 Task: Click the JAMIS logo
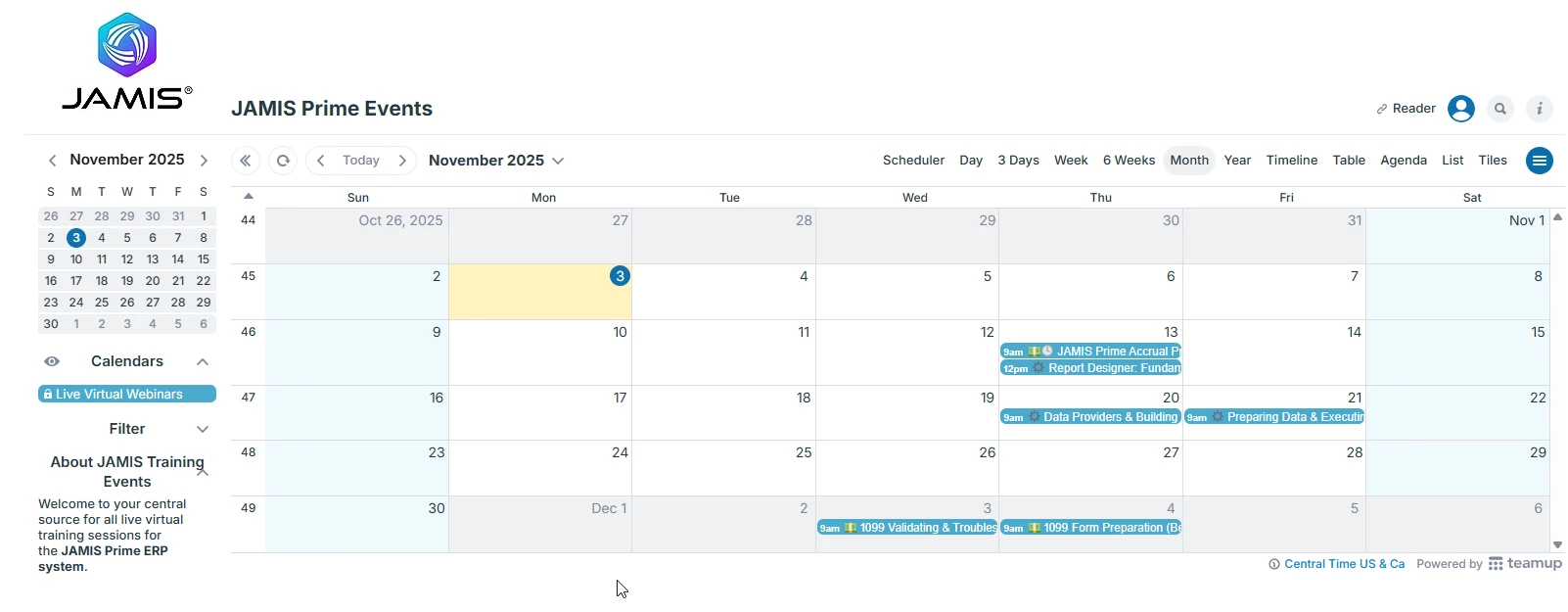pos(127,61)
